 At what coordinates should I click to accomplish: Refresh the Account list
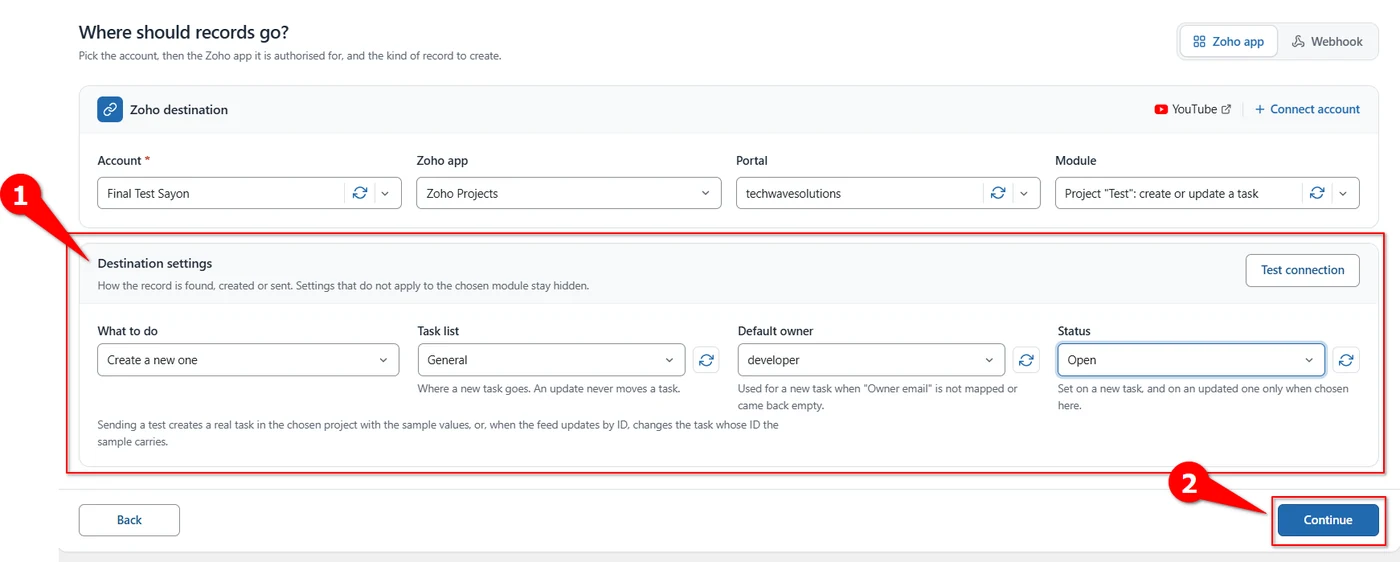360,193
